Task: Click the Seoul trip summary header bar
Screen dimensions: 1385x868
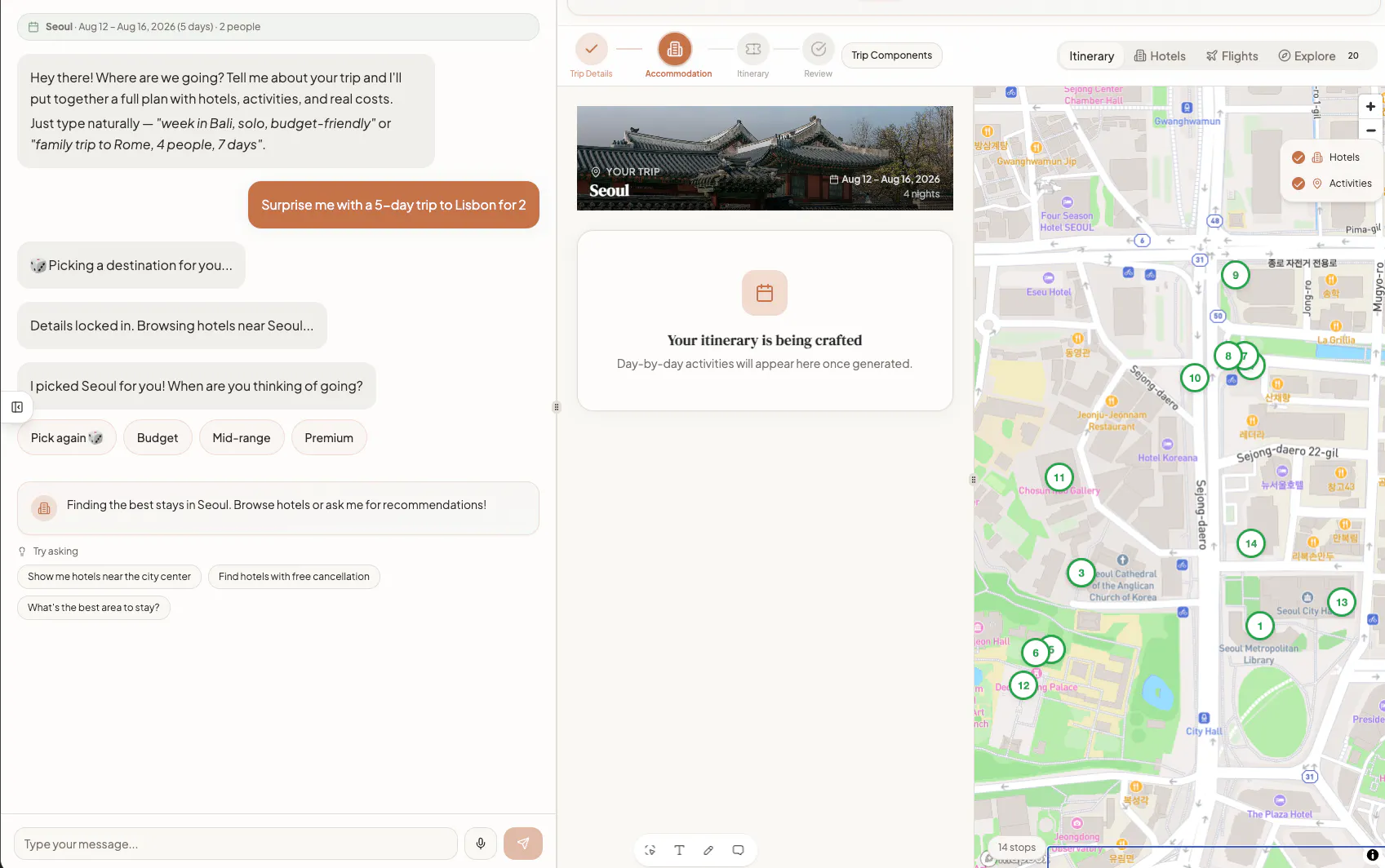Action: point(277,27)
